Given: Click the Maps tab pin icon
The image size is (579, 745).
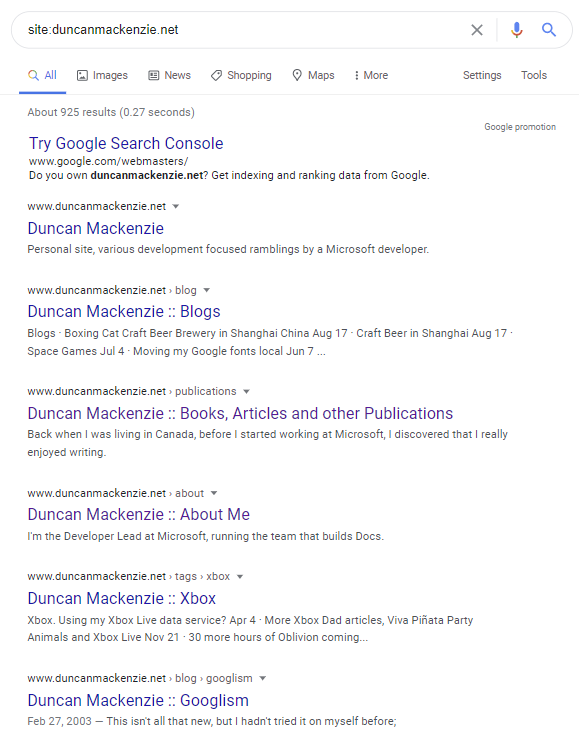Looking at the screenshot, I should pyautogui.click(x=297, y=75).
